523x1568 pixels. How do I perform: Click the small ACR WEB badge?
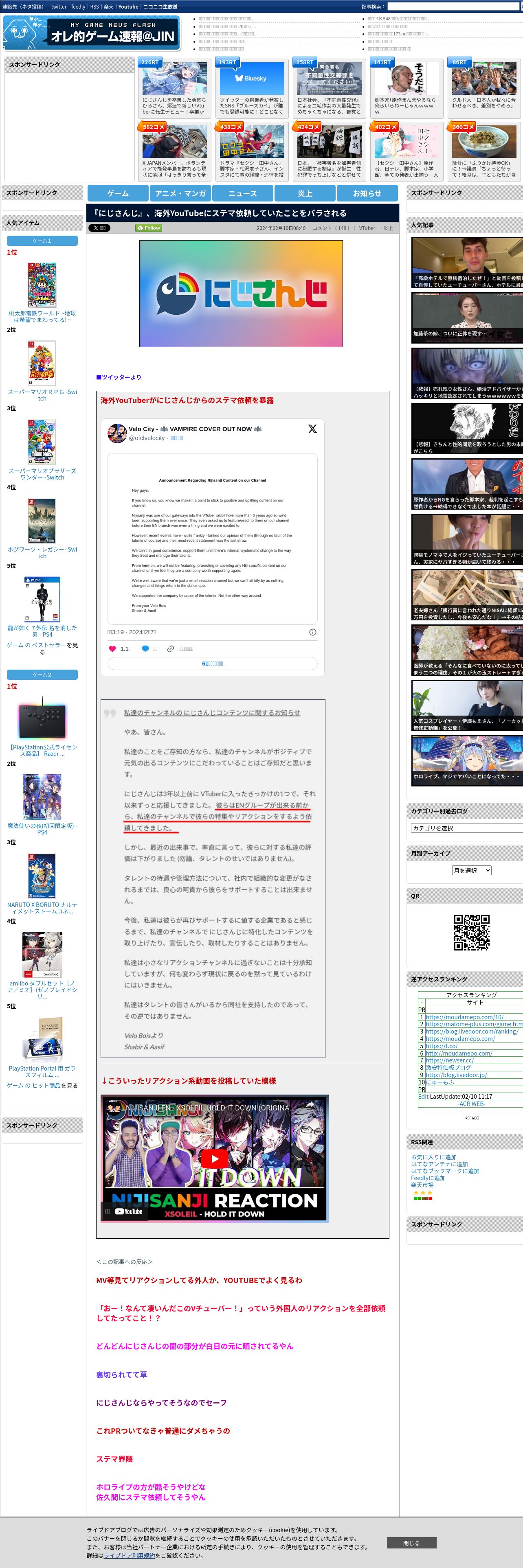click(472, 1117)
